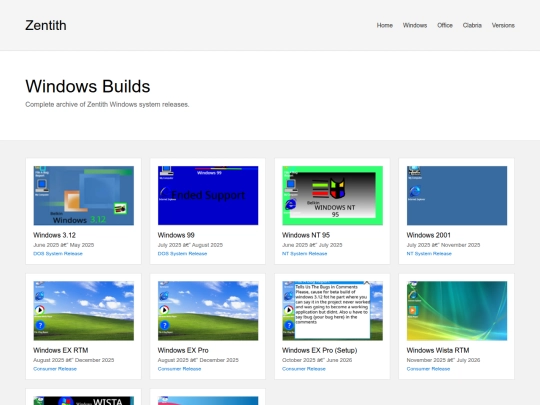Click the date range under Windows 3.12
This screenshot has height=405, width=540.
click(63, 245)
